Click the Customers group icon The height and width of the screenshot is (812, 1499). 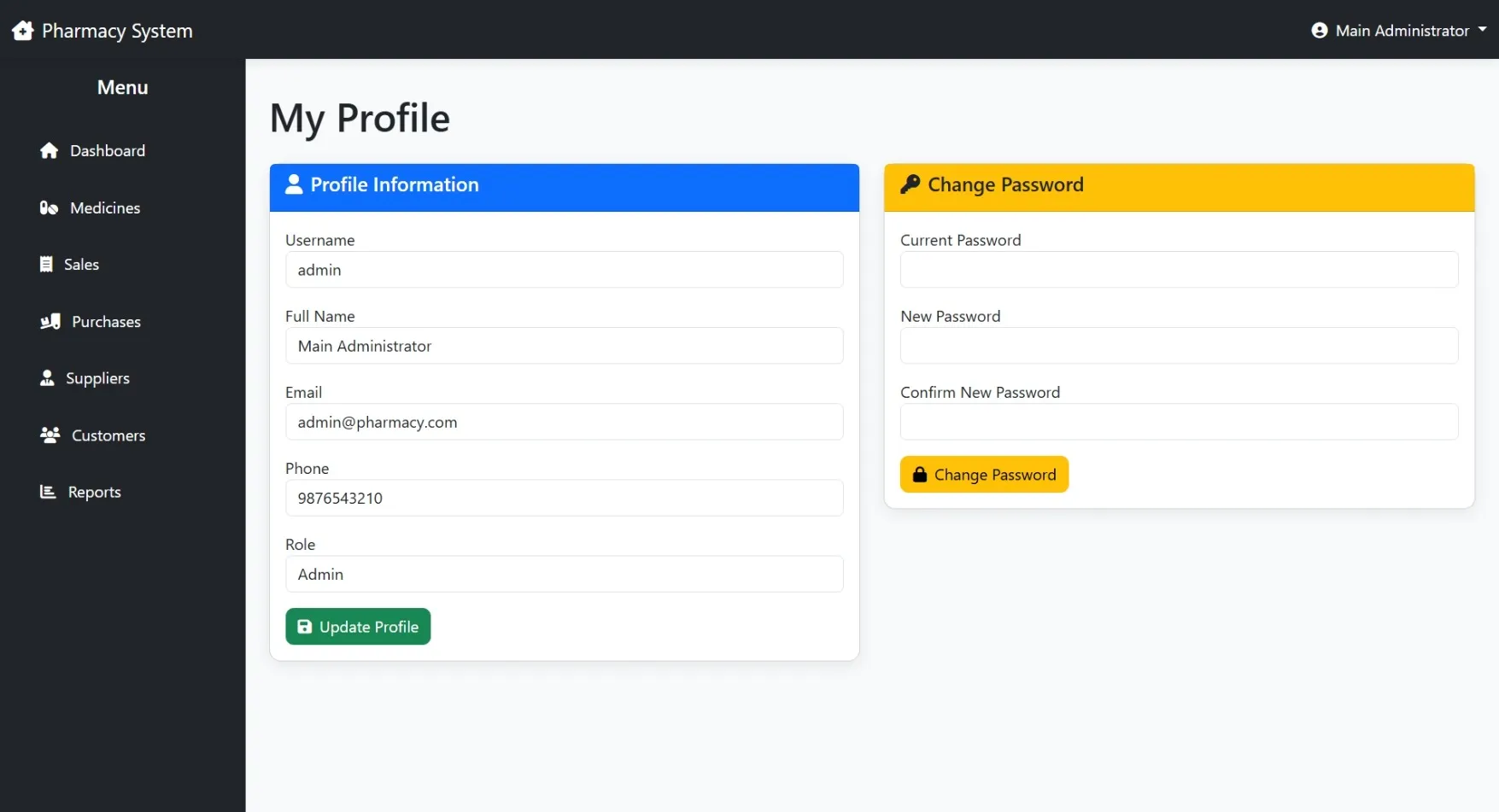[50, 435]
